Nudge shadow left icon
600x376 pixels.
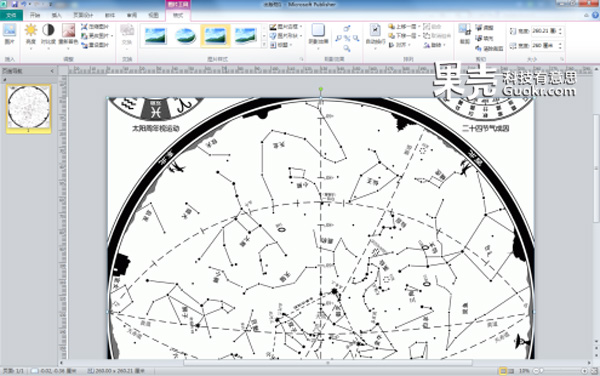(338, 38)
